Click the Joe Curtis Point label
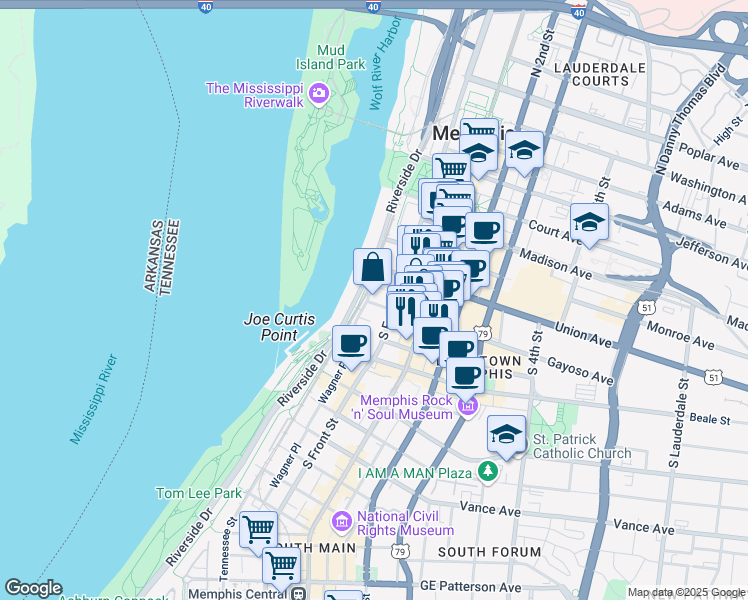Image resolution: width=748 pixels, height=600 pixels. click(x=279, y=327)
